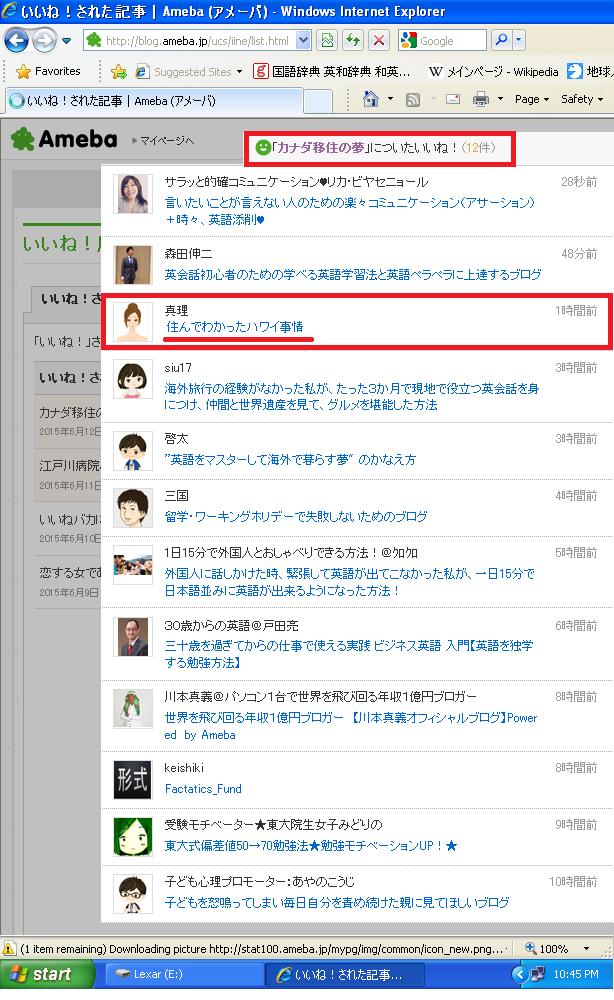Expand the zoom level dropdown arrow
This screenshot has height=1000, width=614.
pos(586,949)
